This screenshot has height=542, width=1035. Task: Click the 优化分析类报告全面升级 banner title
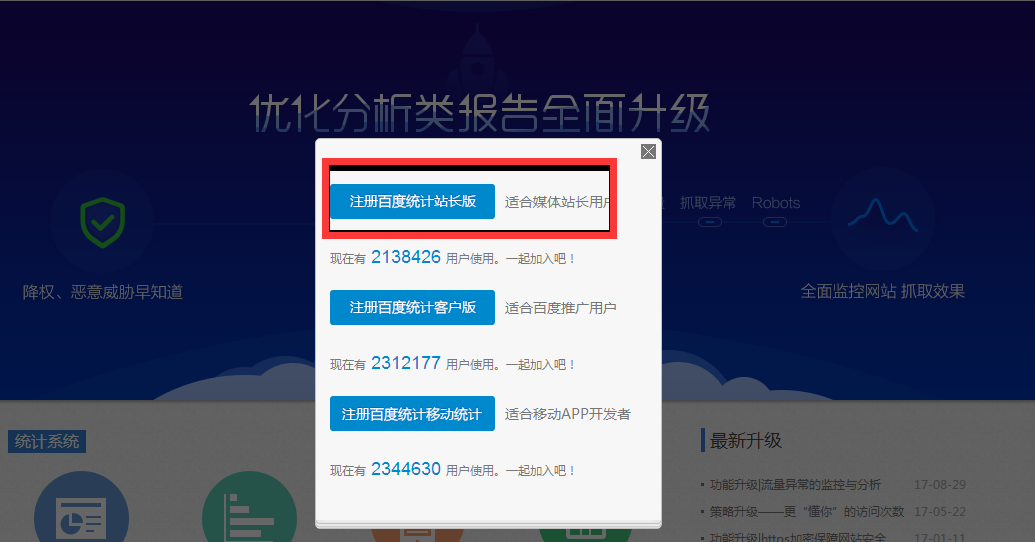tap(480, 113)
